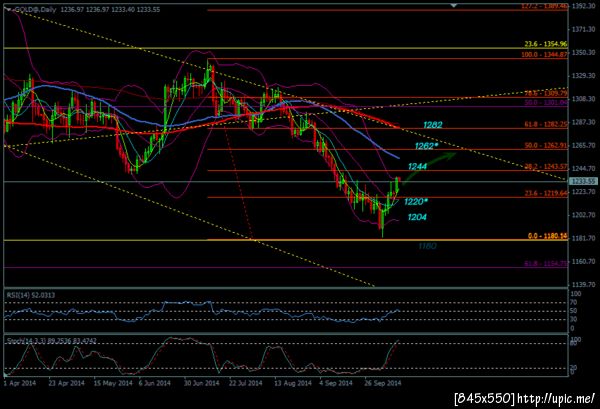Click the 1308.30 price axis value
The height and width of the screenshot is (409, 600).
point(583,99)
